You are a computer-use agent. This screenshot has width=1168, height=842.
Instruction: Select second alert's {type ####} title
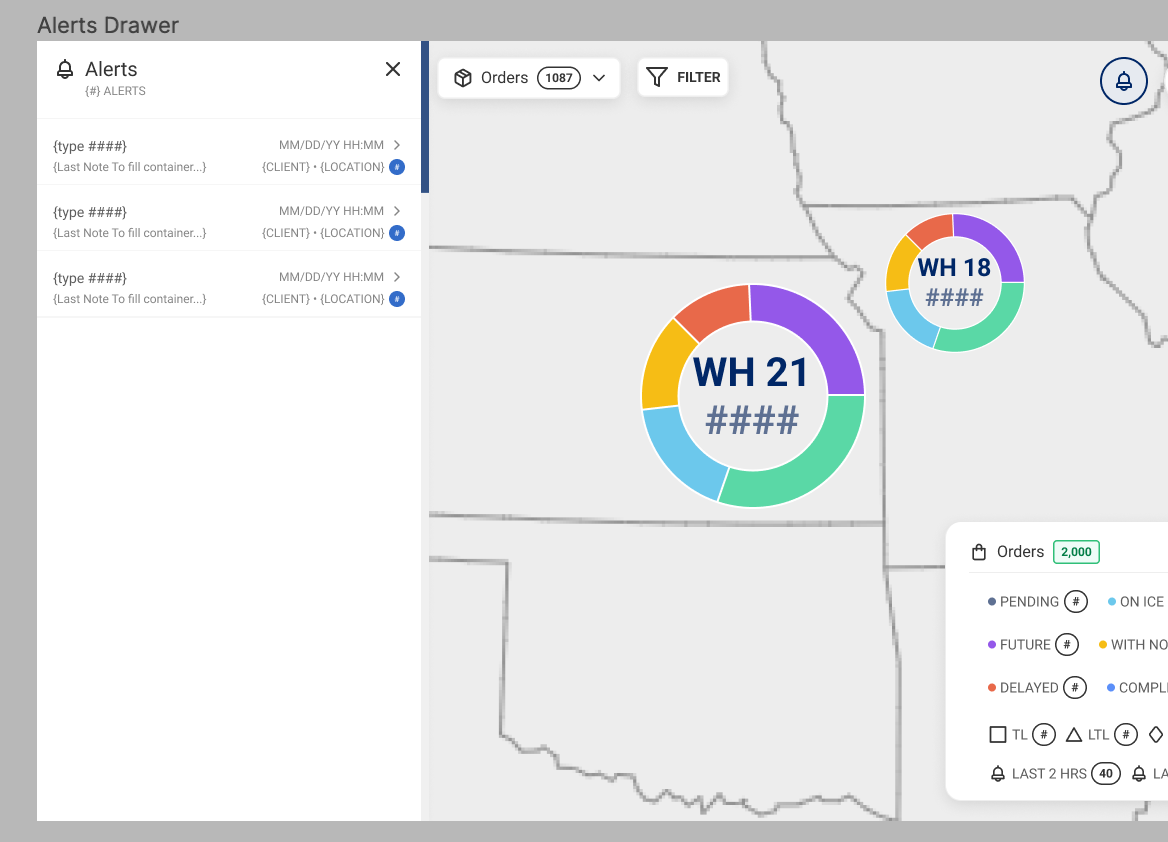click(89, 212)
